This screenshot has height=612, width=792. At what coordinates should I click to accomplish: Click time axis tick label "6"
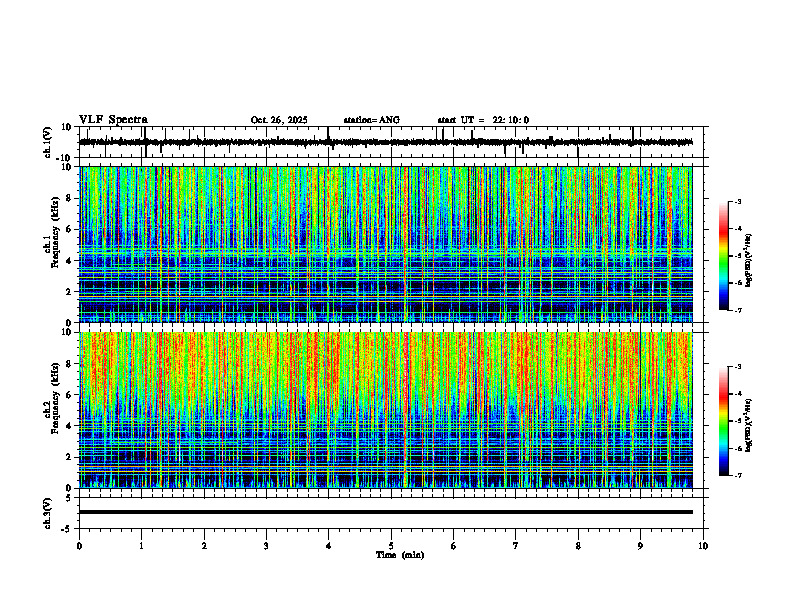[x=454, y=546]
